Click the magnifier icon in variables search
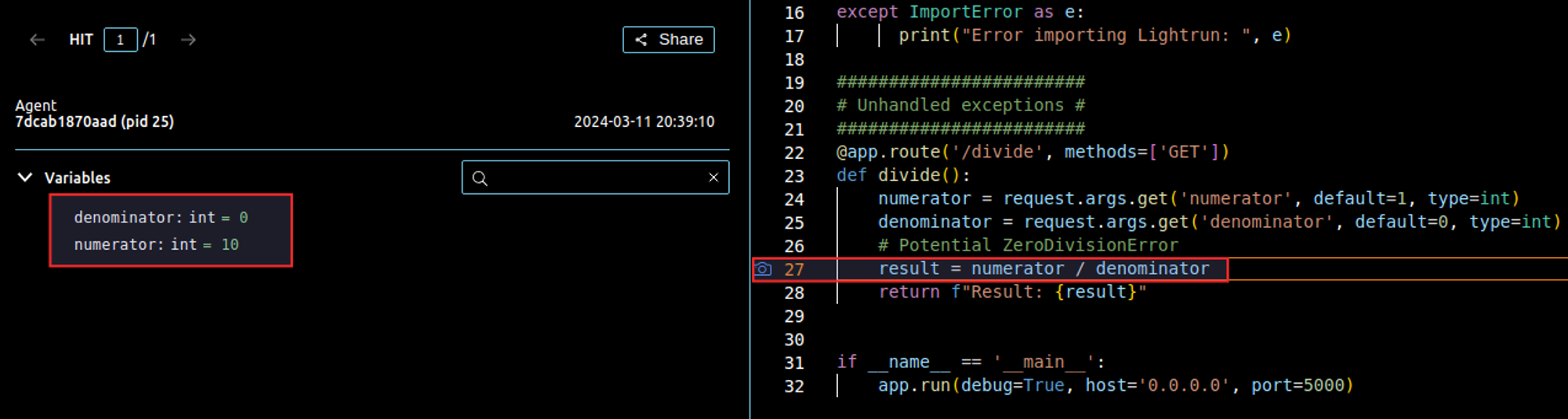The height and width of the screenshot is (419, 1568). click(480, 179)
